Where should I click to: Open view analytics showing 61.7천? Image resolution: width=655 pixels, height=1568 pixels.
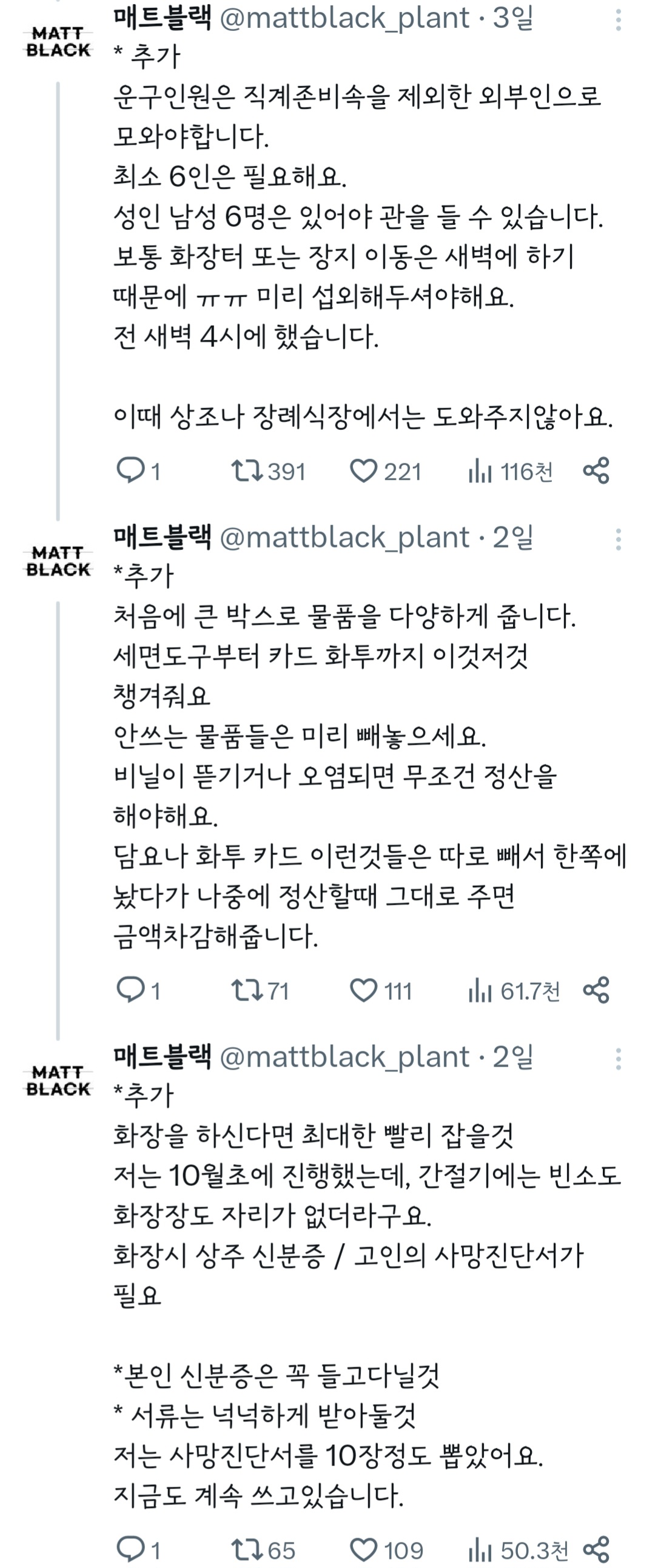point(514,990)
